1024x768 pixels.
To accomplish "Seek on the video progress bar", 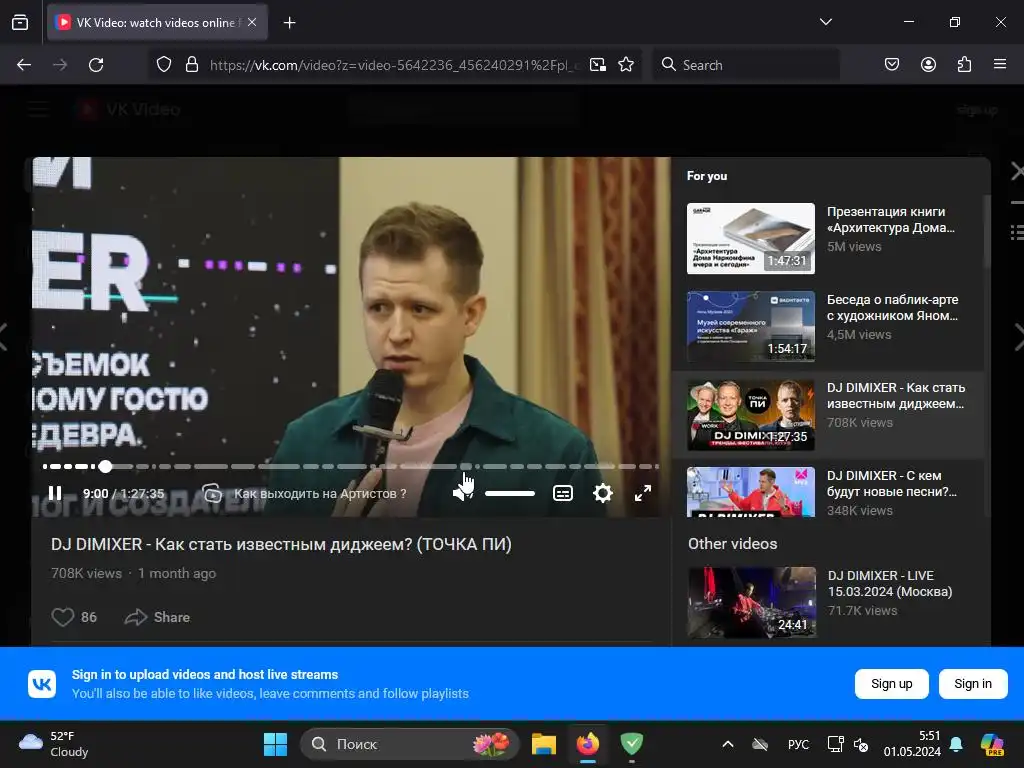I will point(351,466).
